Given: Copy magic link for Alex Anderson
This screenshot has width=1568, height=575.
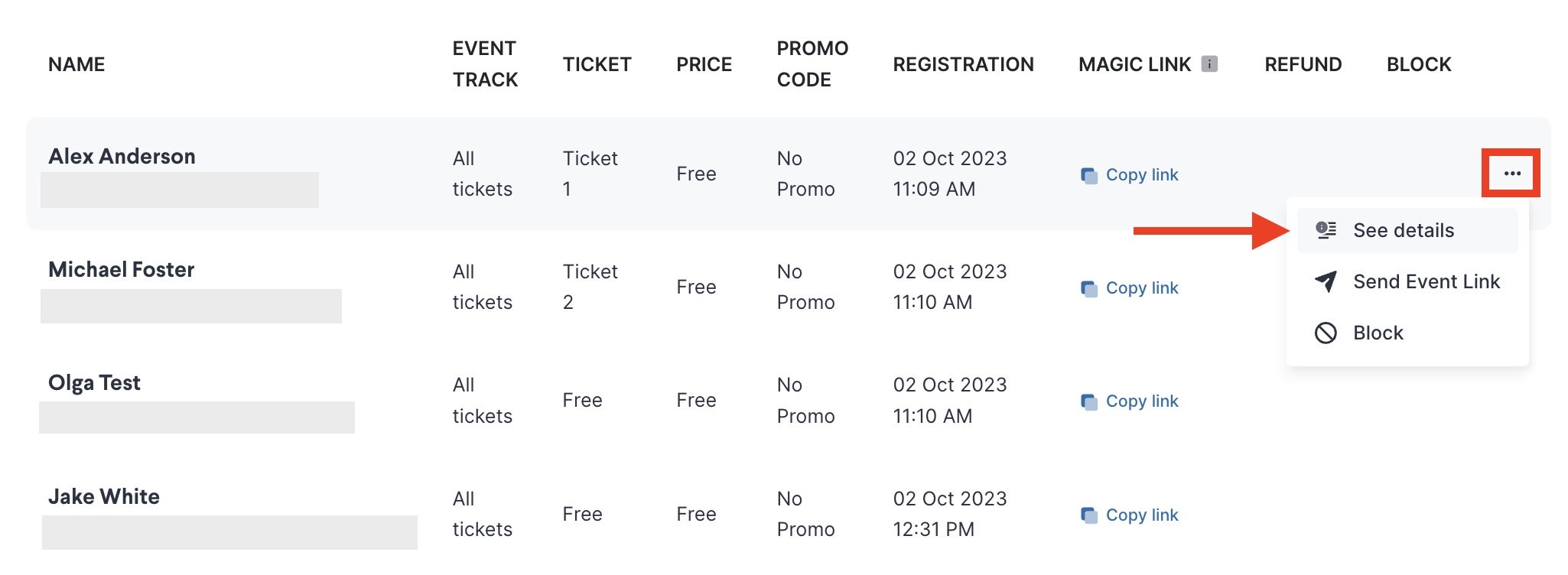Looking at the screenshot, I should [x=1129, y=175].
